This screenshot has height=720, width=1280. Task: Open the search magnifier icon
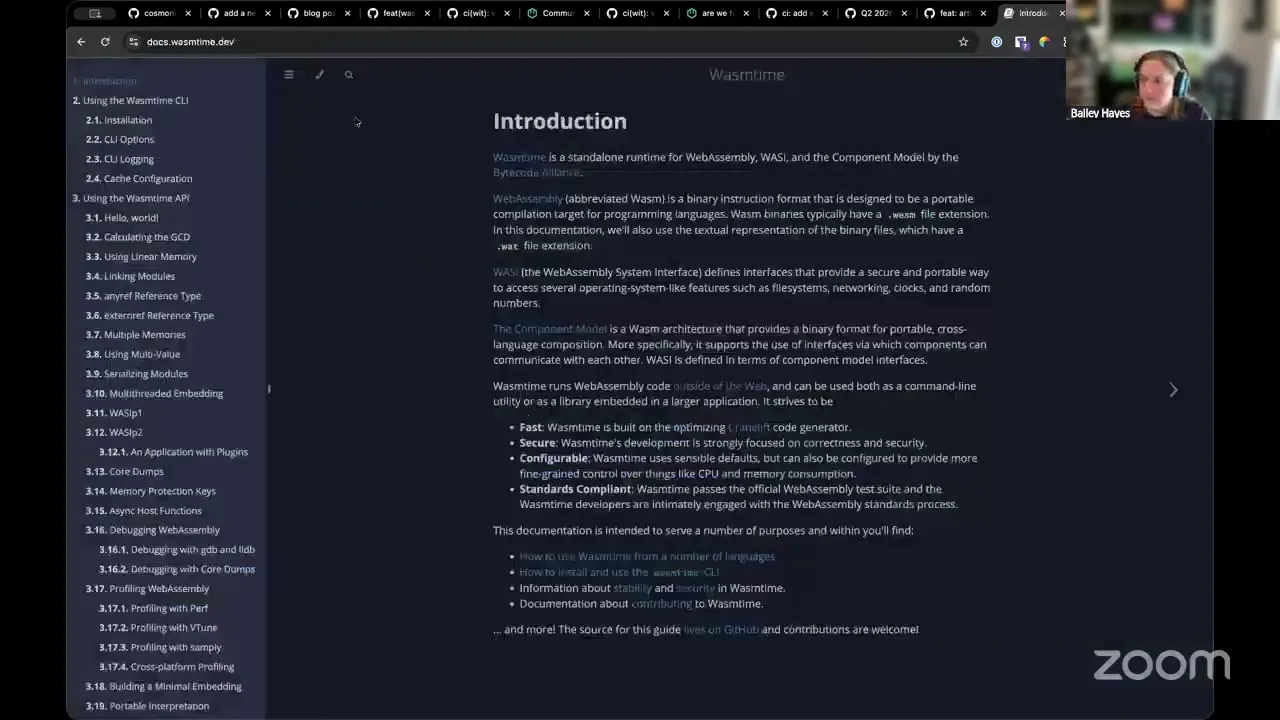pos(349,74)
